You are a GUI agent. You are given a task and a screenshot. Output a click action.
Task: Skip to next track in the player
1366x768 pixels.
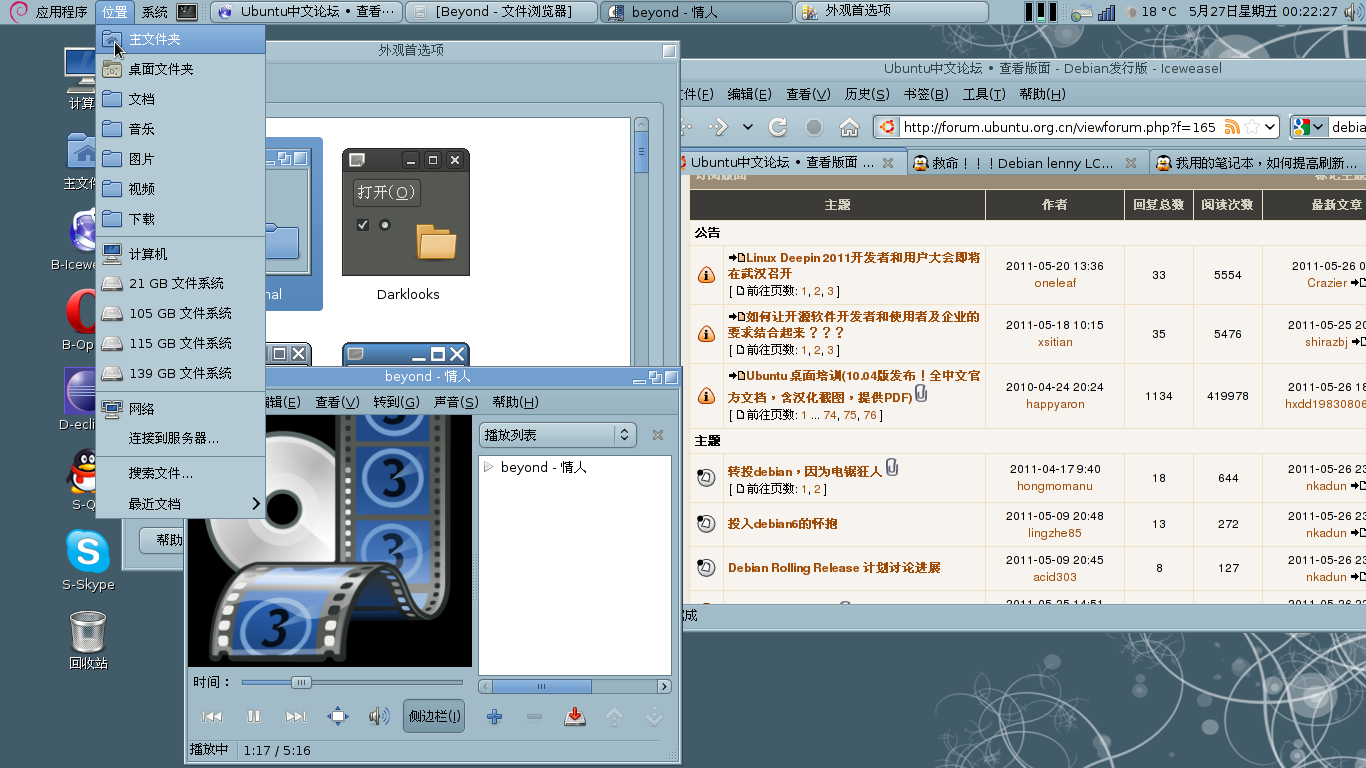(x=296, y=716)
